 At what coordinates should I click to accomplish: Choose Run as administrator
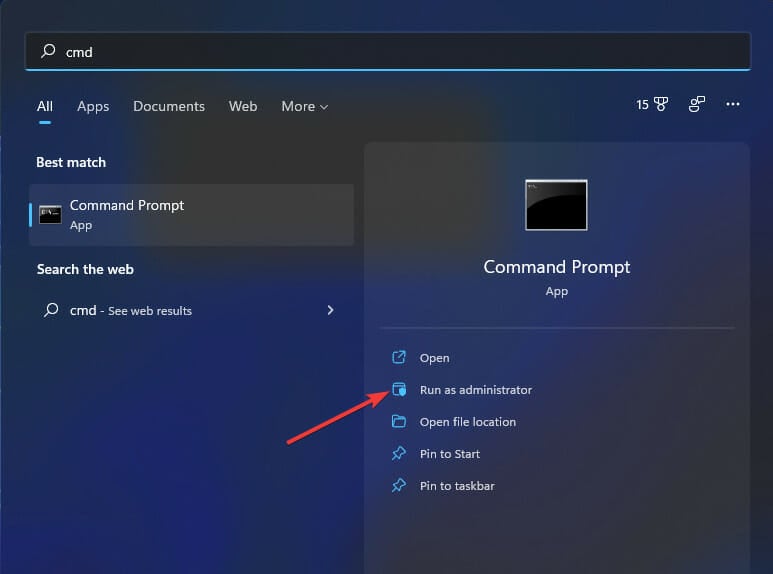[476, 390]
